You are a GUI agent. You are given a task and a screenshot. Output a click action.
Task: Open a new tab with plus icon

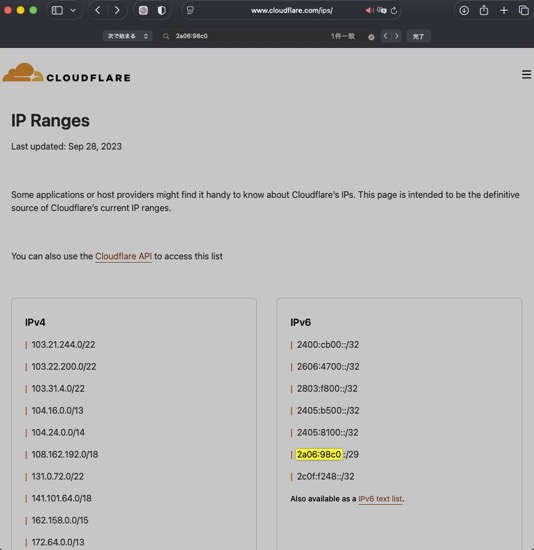pos(504,11)
